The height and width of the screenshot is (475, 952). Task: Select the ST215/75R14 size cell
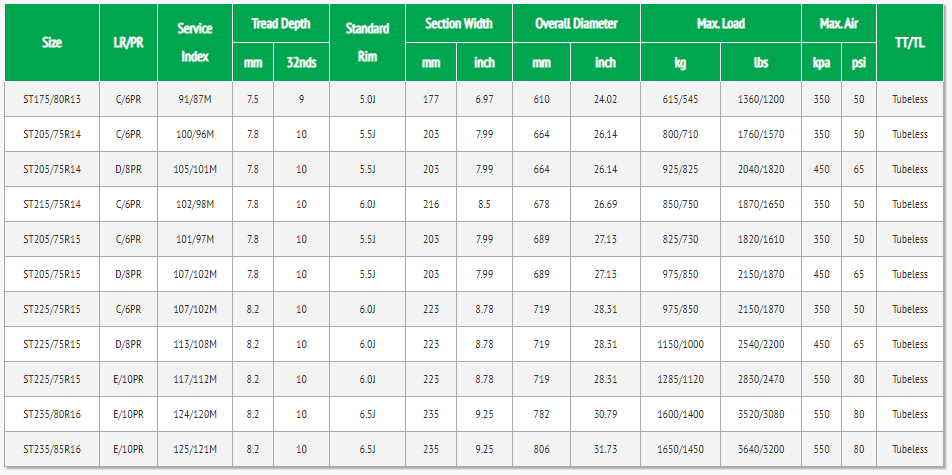(52, 204)
